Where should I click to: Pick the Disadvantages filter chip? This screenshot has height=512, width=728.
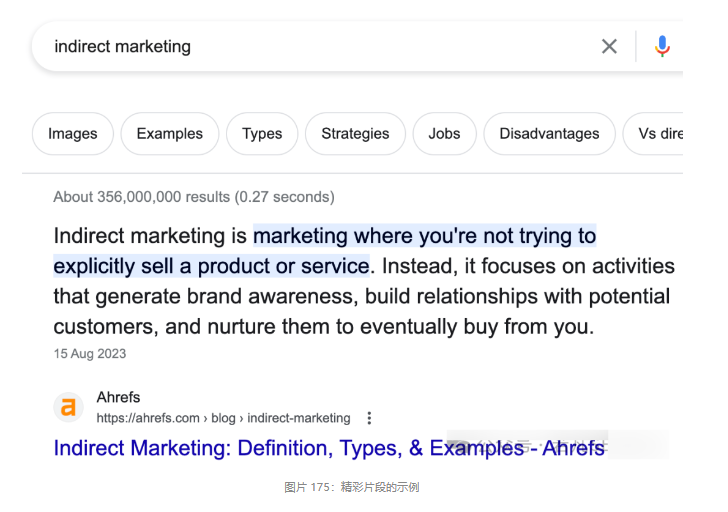(549, 134)
